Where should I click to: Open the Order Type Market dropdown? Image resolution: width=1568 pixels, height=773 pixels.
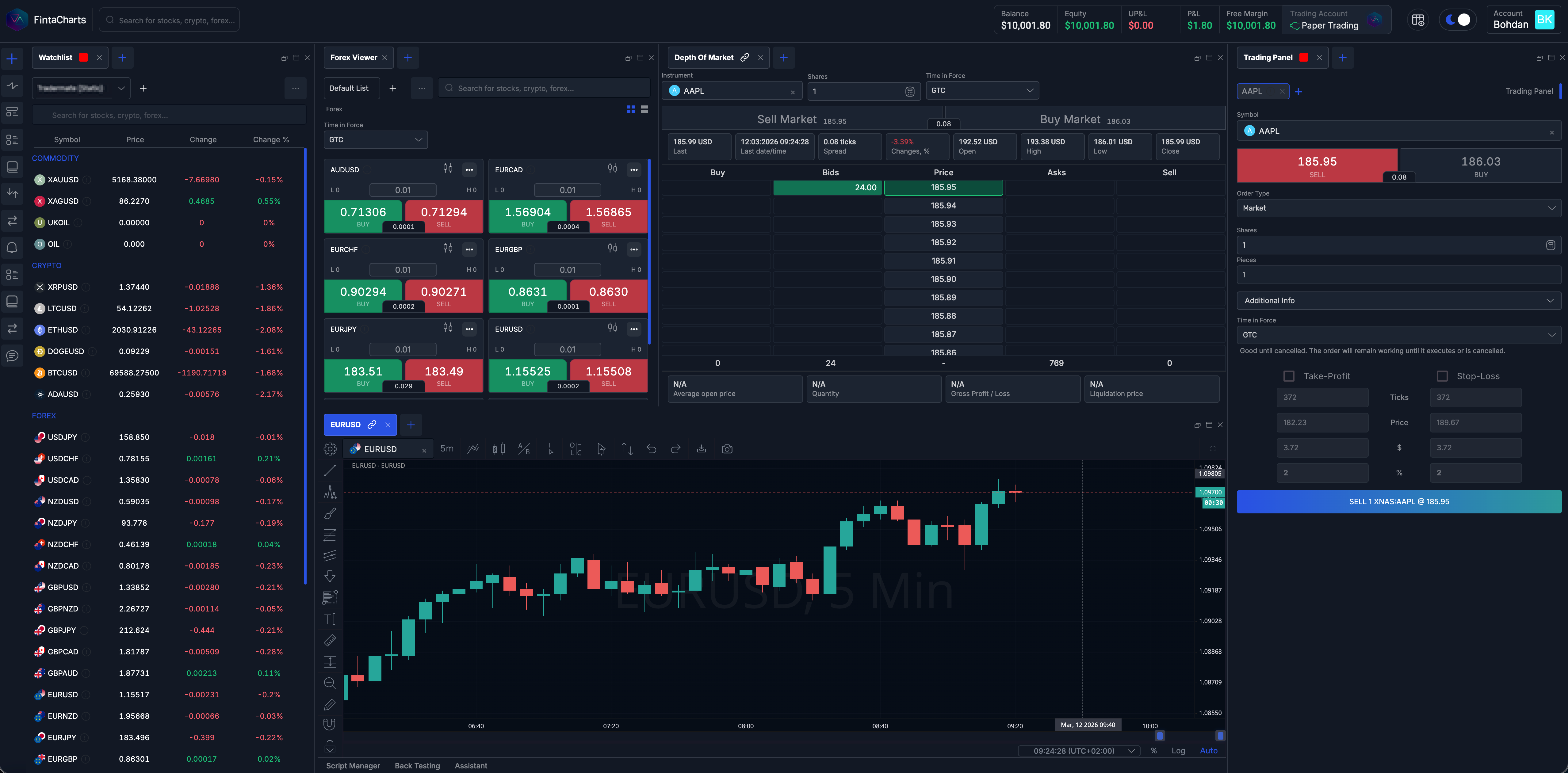(x=1398, y=208)
